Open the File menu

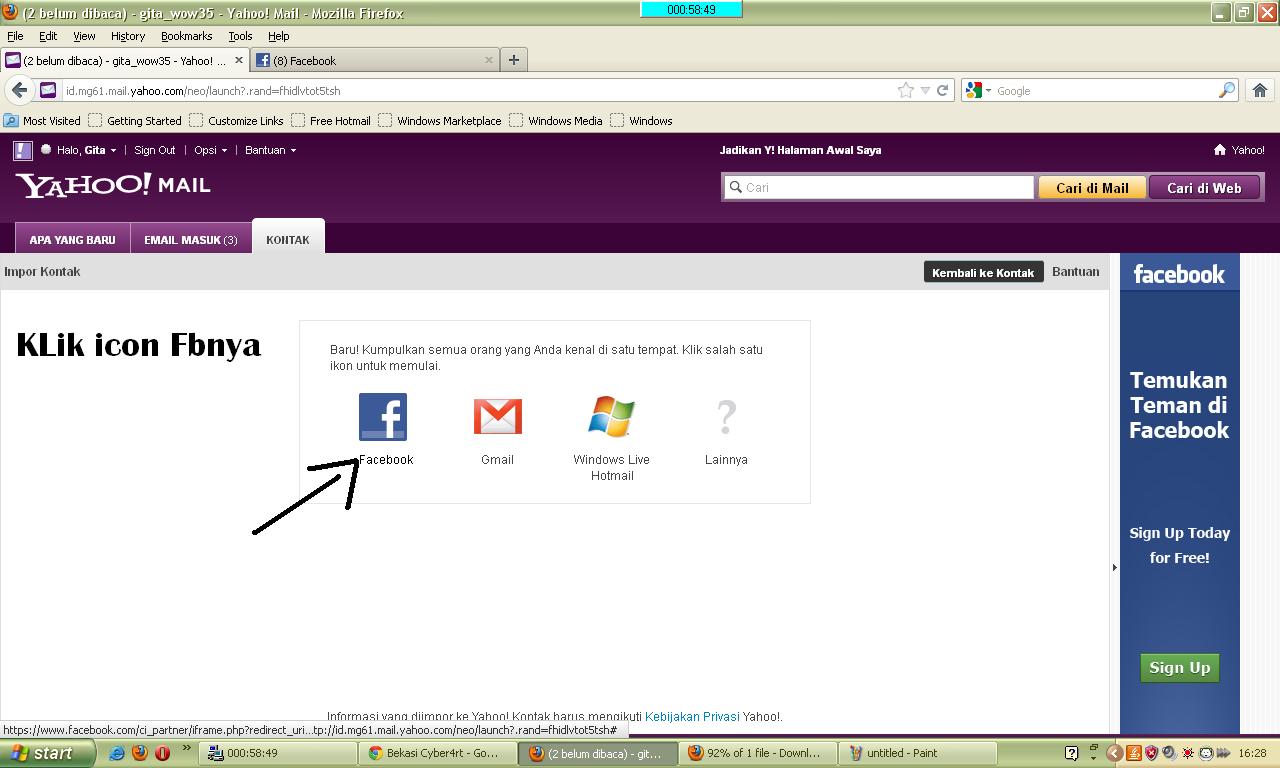point(15,36)
